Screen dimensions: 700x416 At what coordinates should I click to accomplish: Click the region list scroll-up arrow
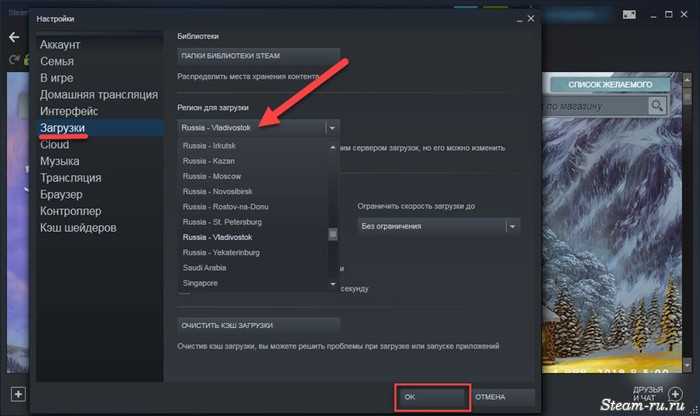333,147
